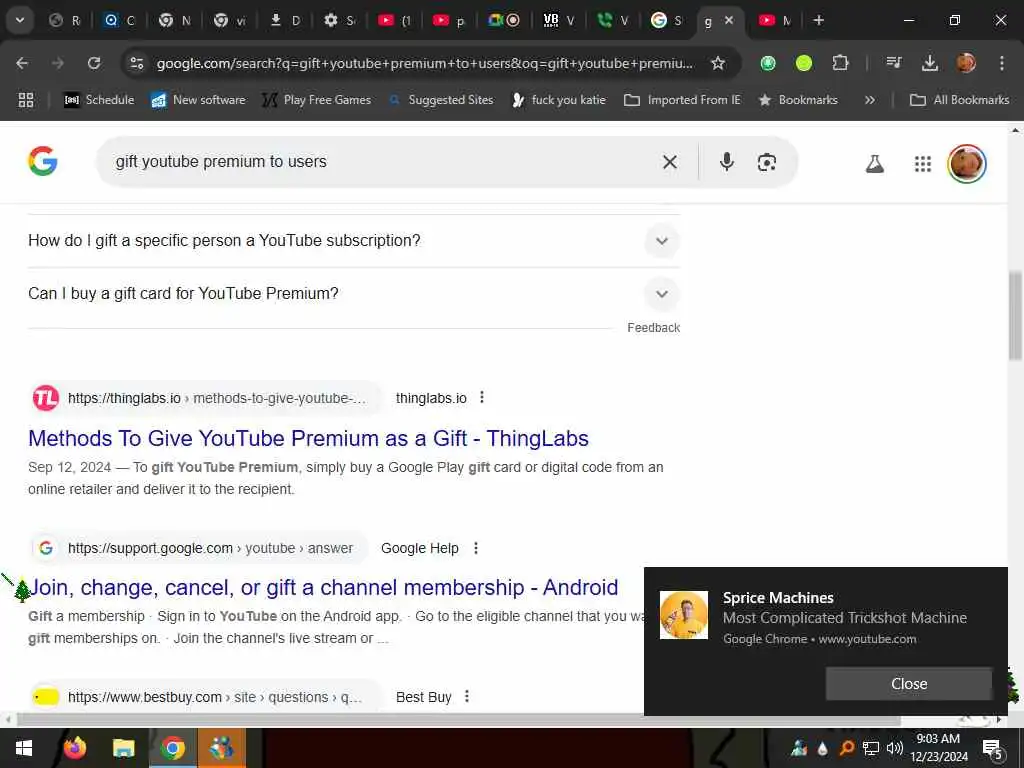Screen dimensions: 1024x768
Task: Open Play Free Games bookmark
Action: tap(317, 100)
